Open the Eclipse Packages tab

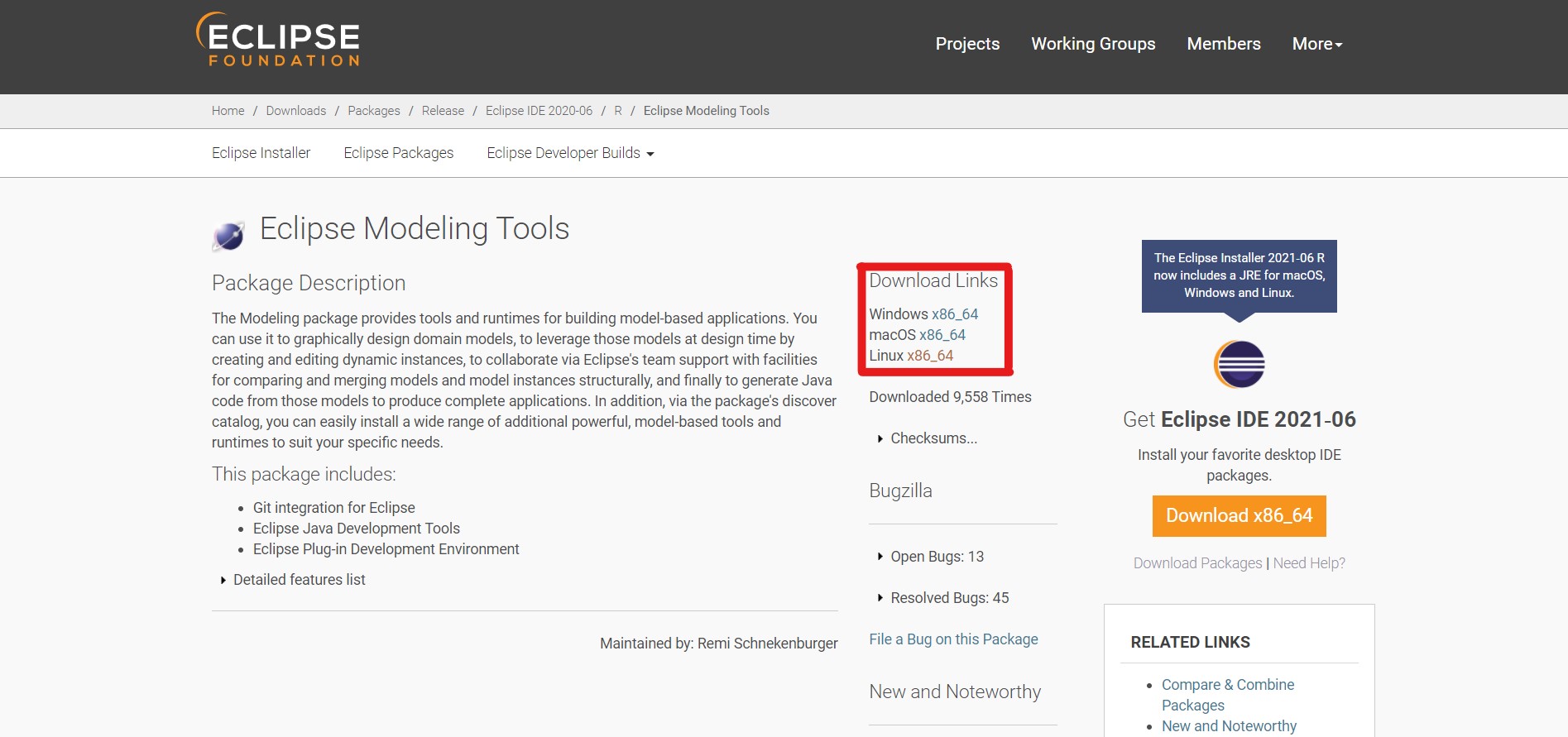coord(399,153)
